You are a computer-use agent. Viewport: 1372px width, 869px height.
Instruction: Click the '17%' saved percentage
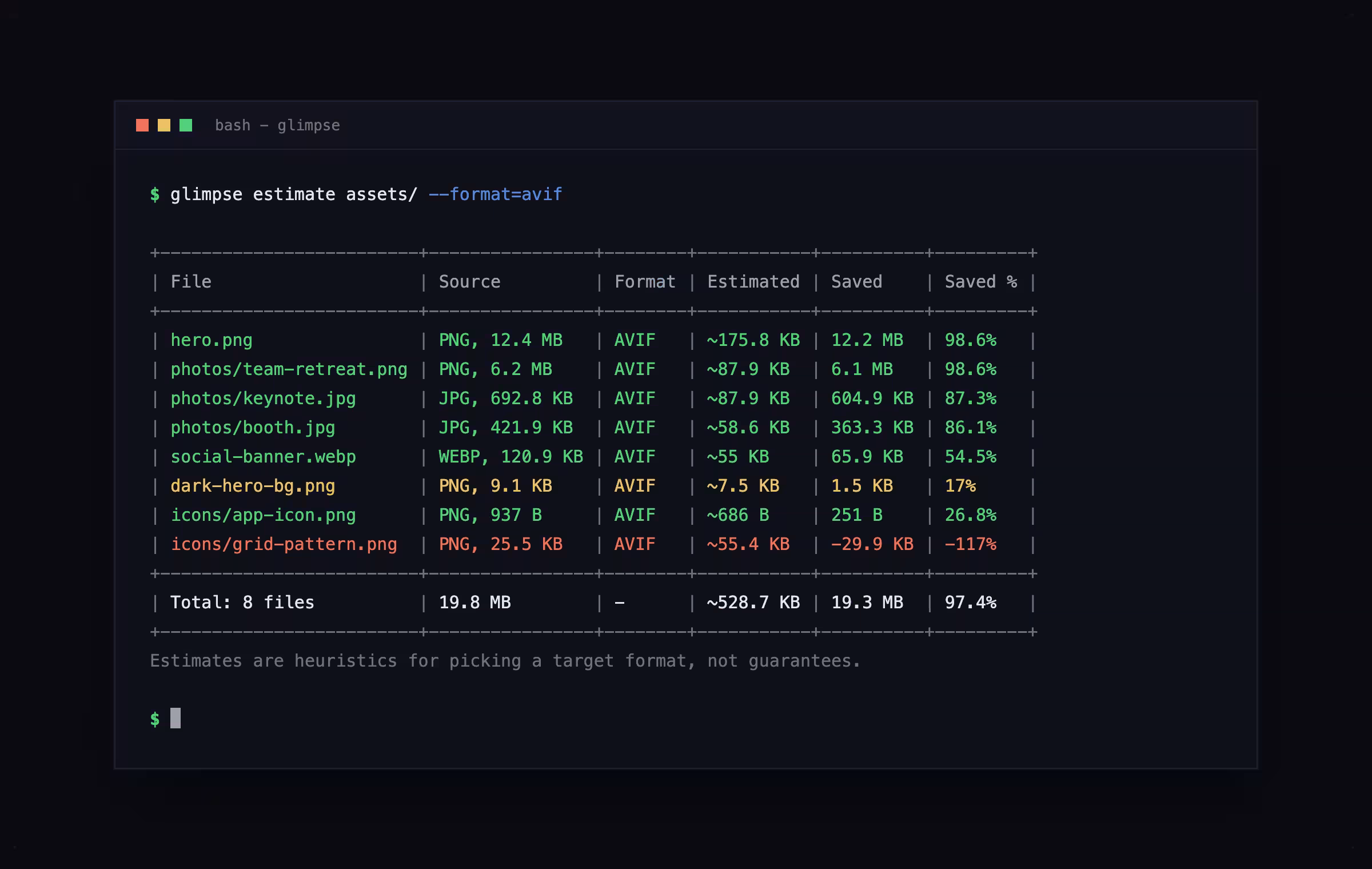click(960, 486)
